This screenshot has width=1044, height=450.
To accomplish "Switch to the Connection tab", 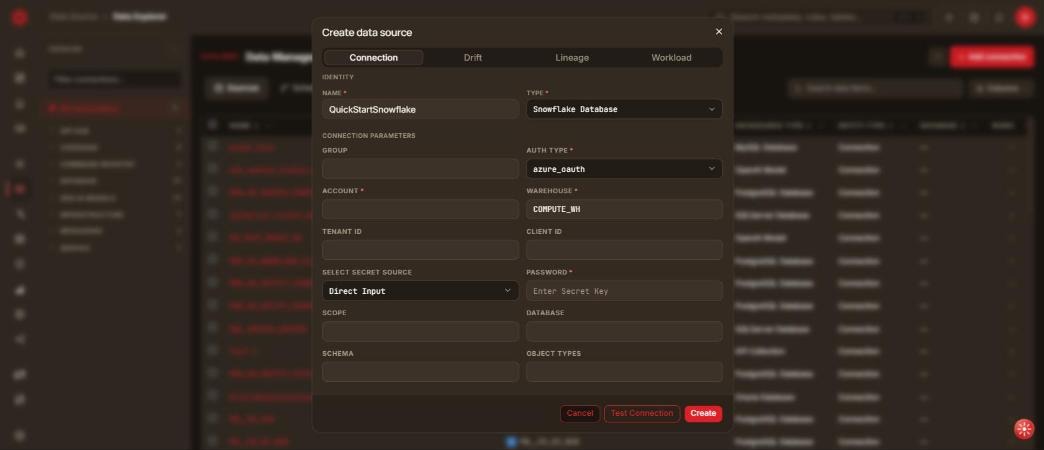I will point(374,58).
